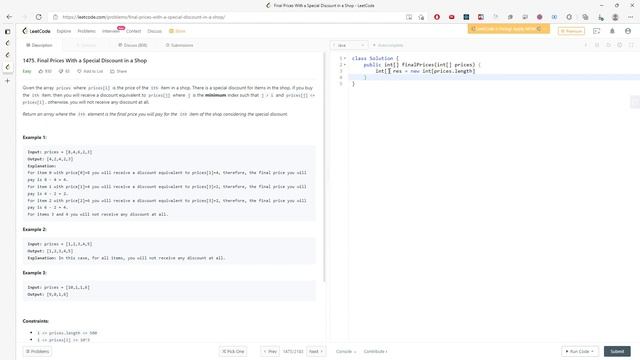The image size is (640, 360).
Task: Toggle the Autocomplete option
Action: click(388, 45)
